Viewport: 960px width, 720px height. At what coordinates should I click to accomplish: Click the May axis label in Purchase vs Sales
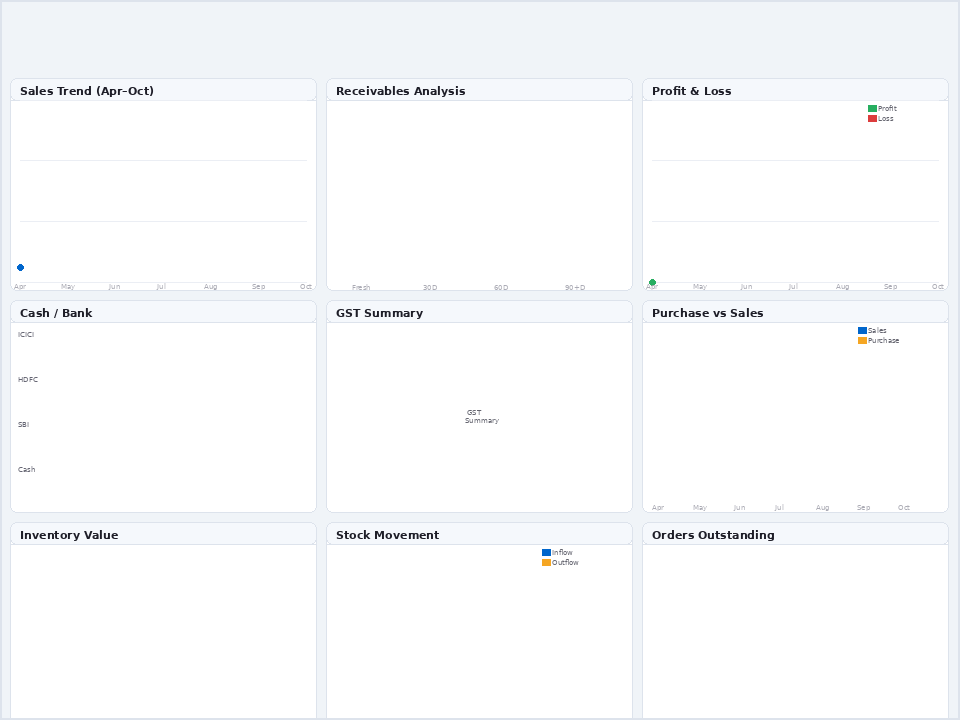click(x=700, y=508)
